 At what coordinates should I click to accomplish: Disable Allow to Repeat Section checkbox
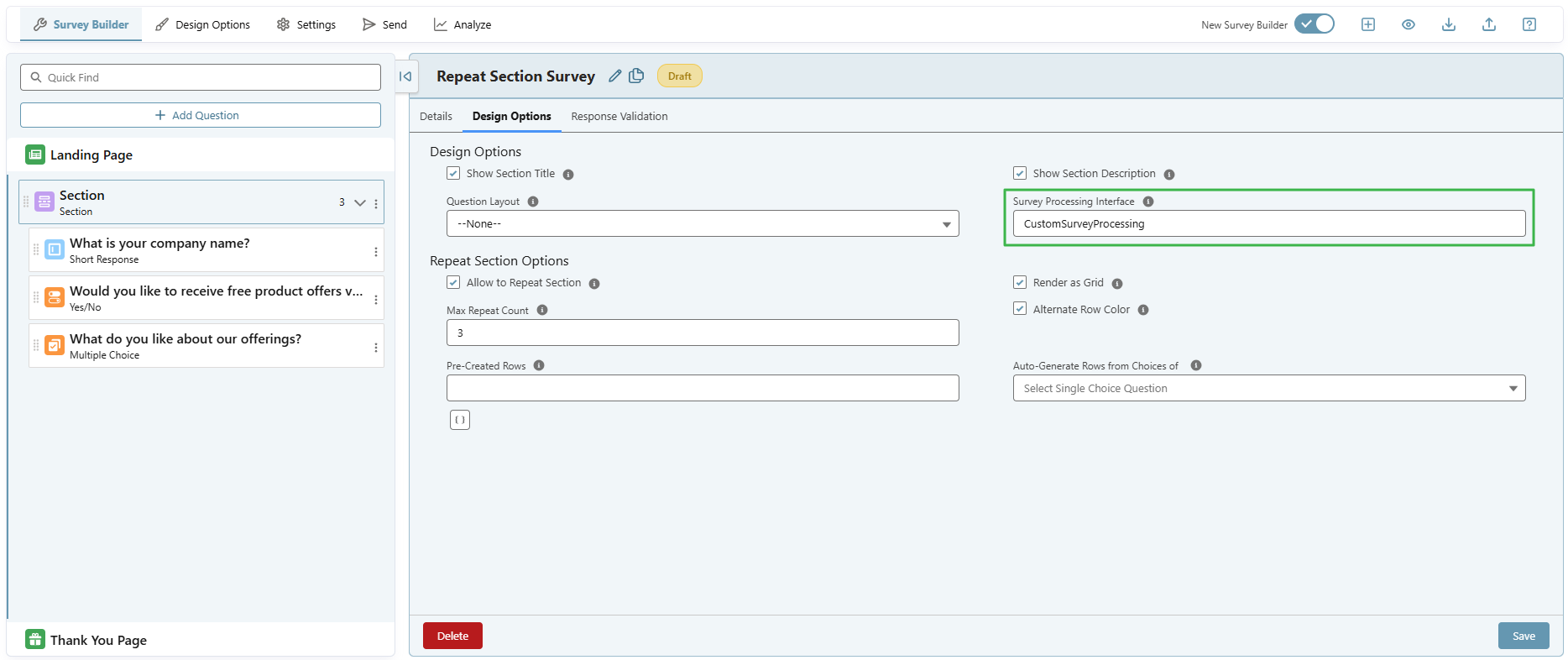(x=453, y=282)
